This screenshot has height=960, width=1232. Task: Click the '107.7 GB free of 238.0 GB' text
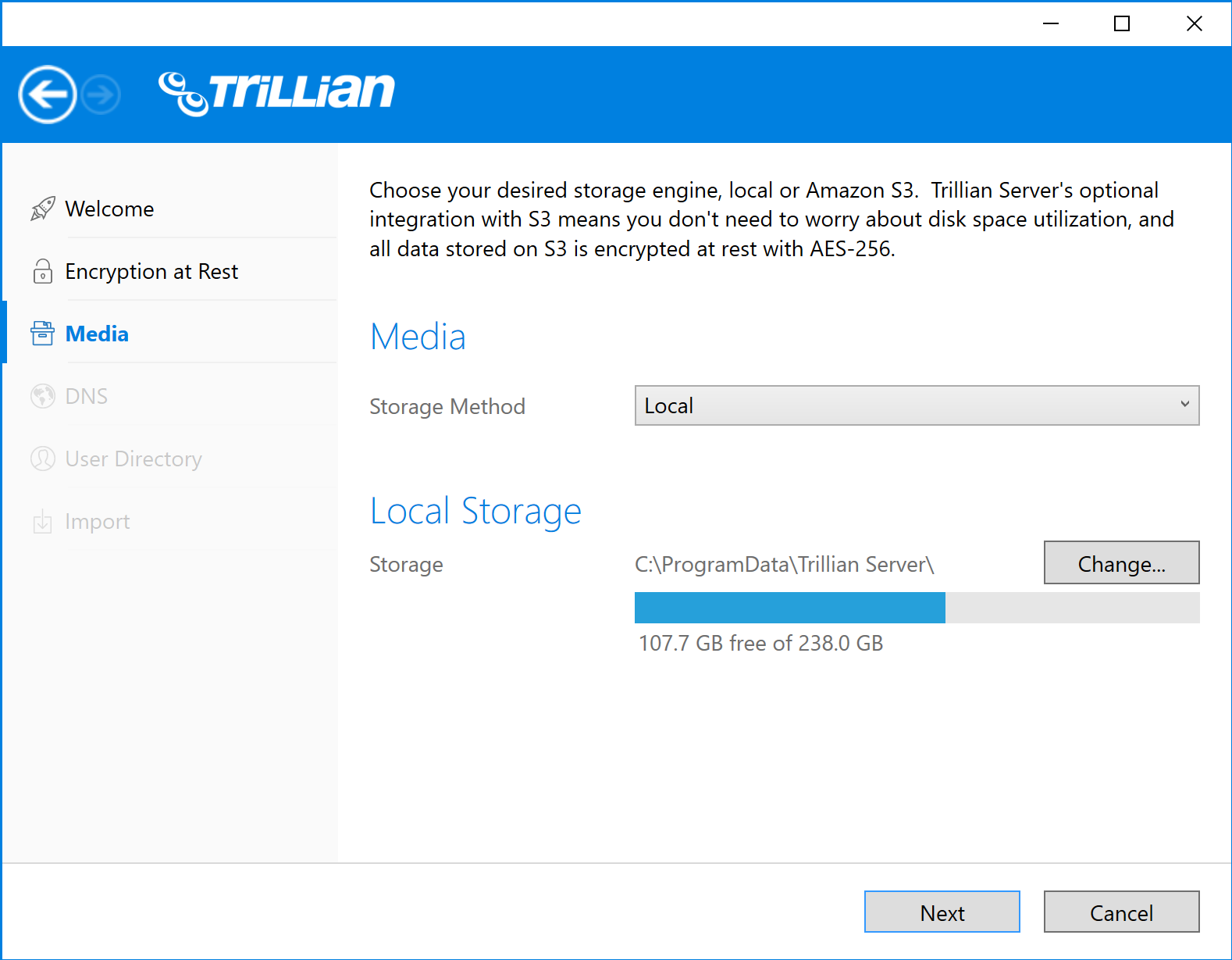[x=761, y=643]
